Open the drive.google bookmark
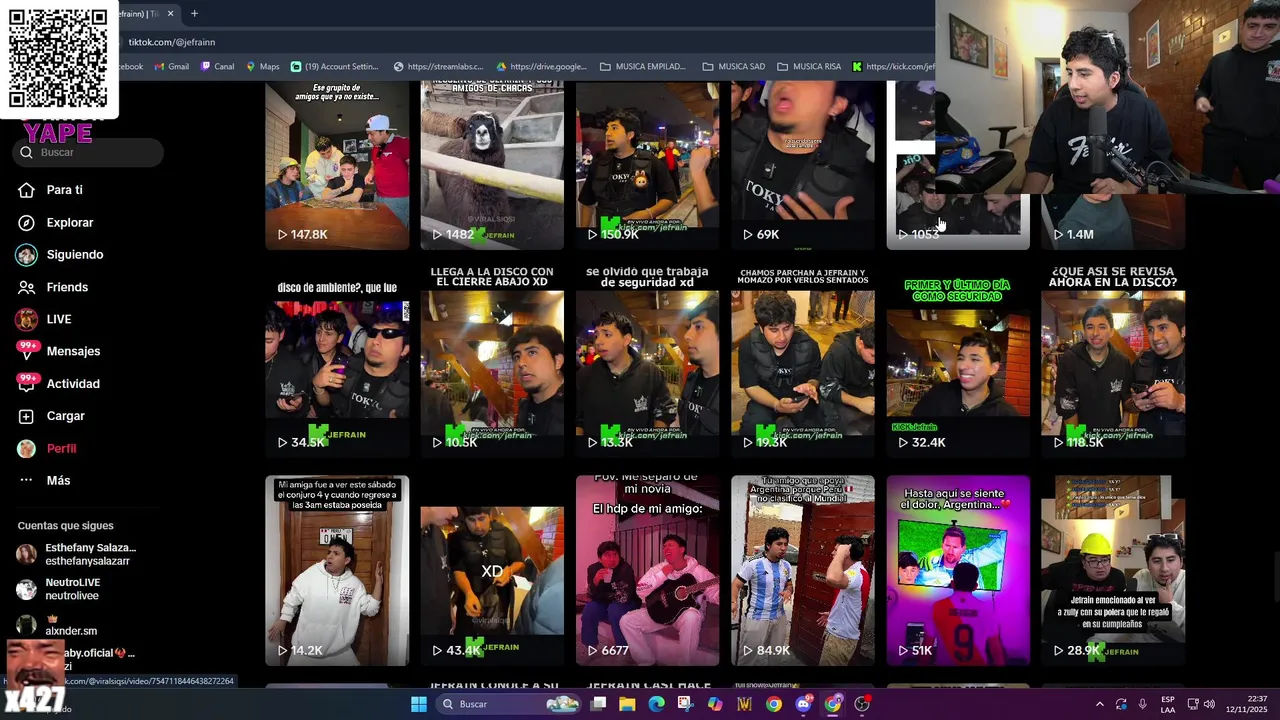The height and width of the screenshot is (720, 1280). 543,67
